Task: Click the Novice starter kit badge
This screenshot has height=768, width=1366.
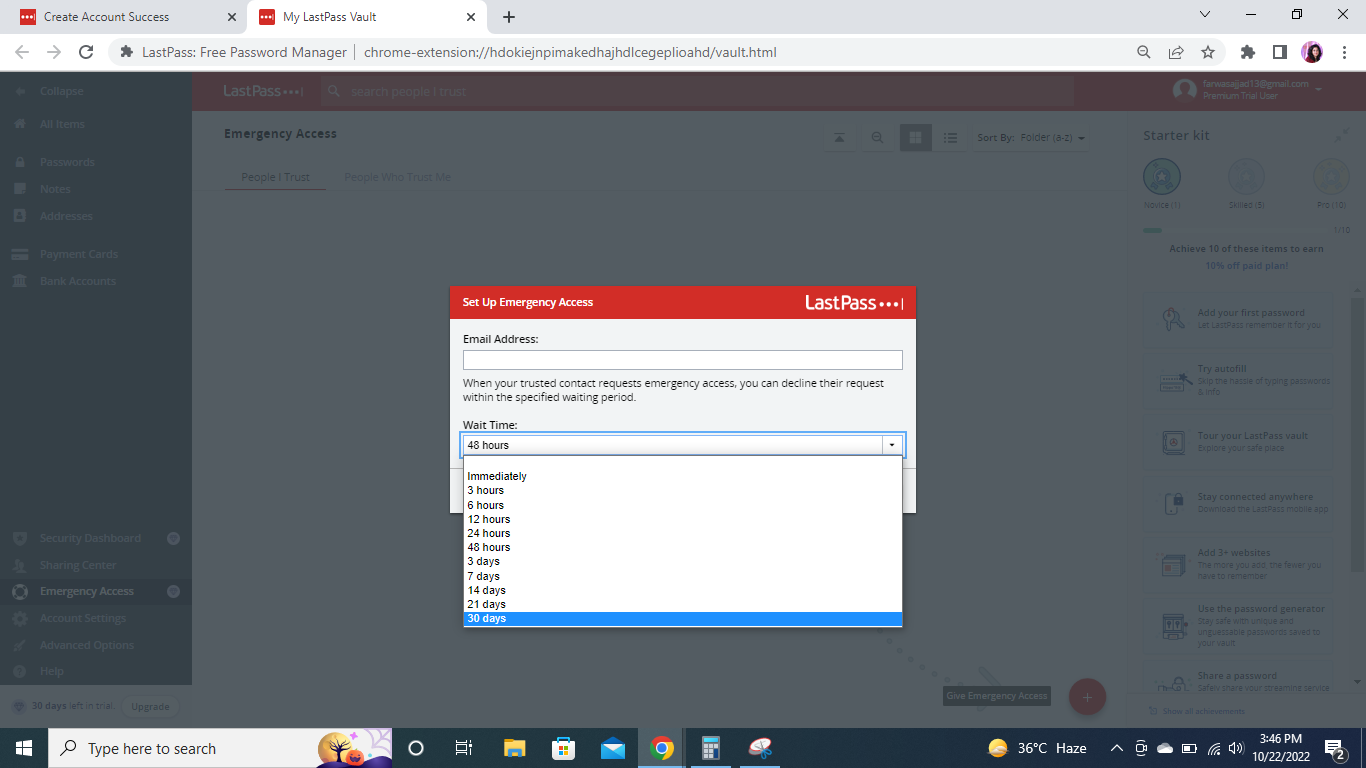Action: point(1162,177)
